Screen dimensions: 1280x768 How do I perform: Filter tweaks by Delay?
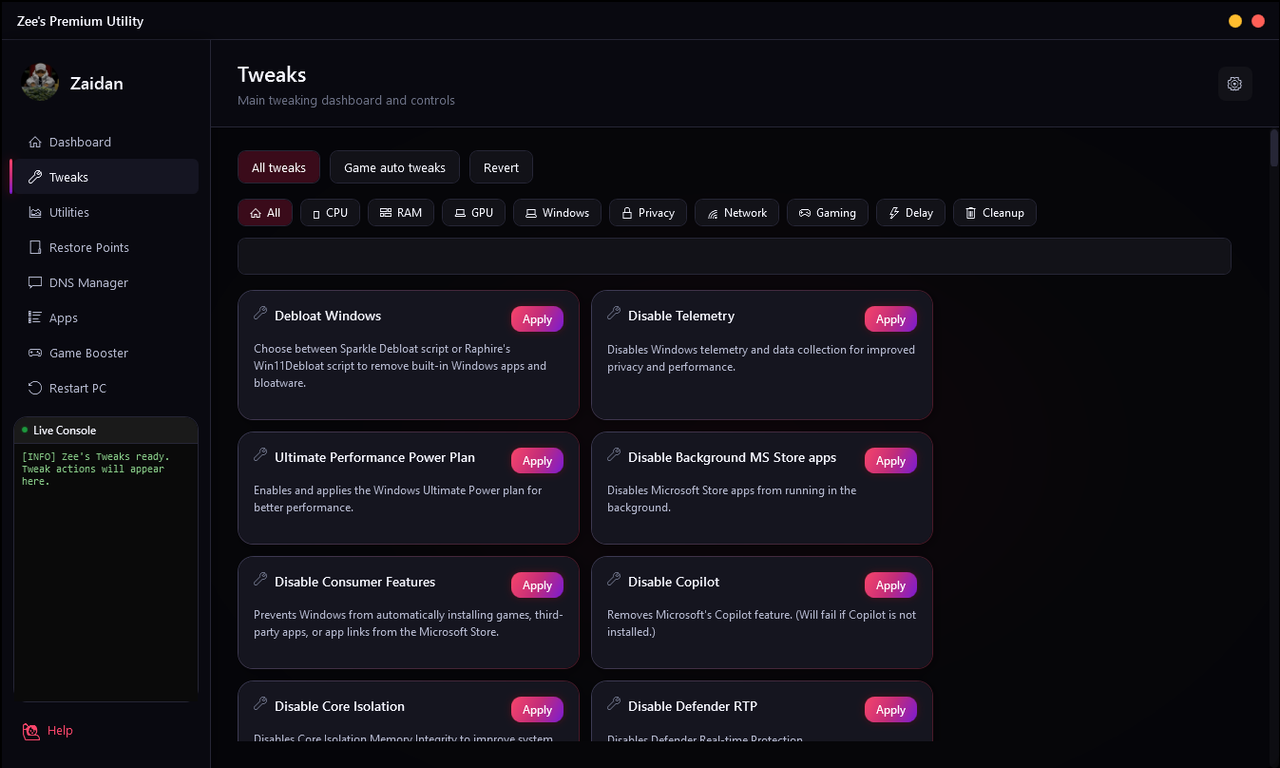click(911, 212)
